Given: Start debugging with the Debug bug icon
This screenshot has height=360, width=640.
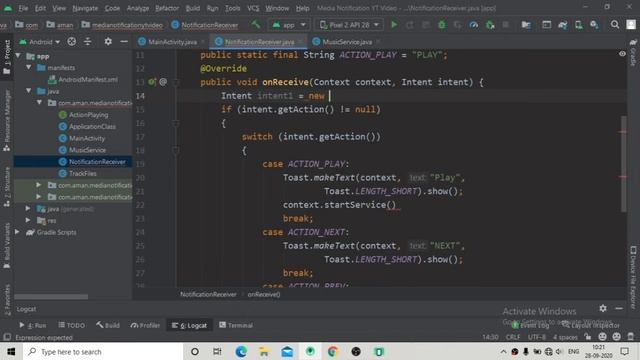Looking at the screenshot, I should (442, 25).
